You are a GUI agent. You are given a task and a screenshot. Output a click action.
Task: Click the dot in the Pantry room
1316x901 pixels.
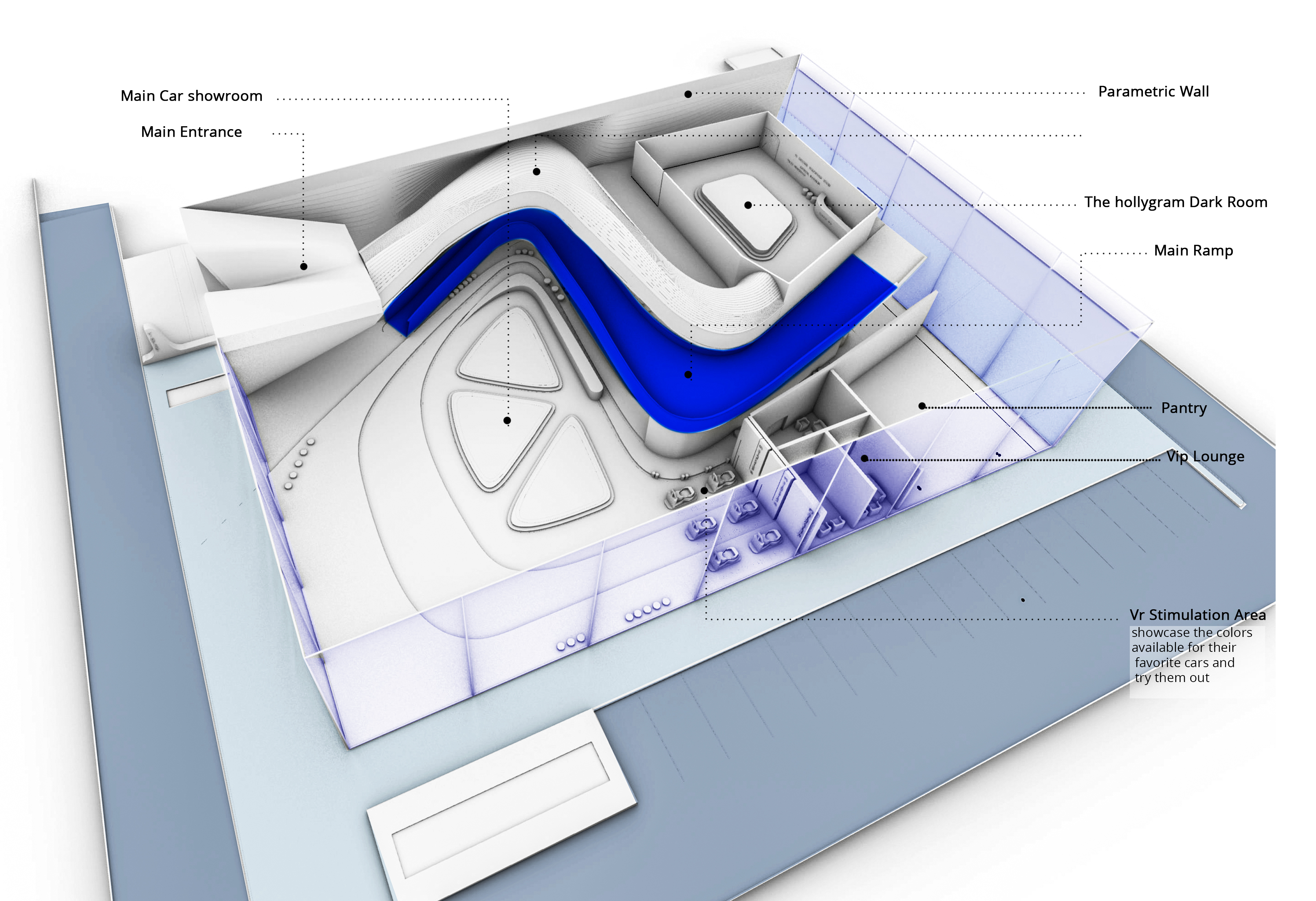pos(922,406)
